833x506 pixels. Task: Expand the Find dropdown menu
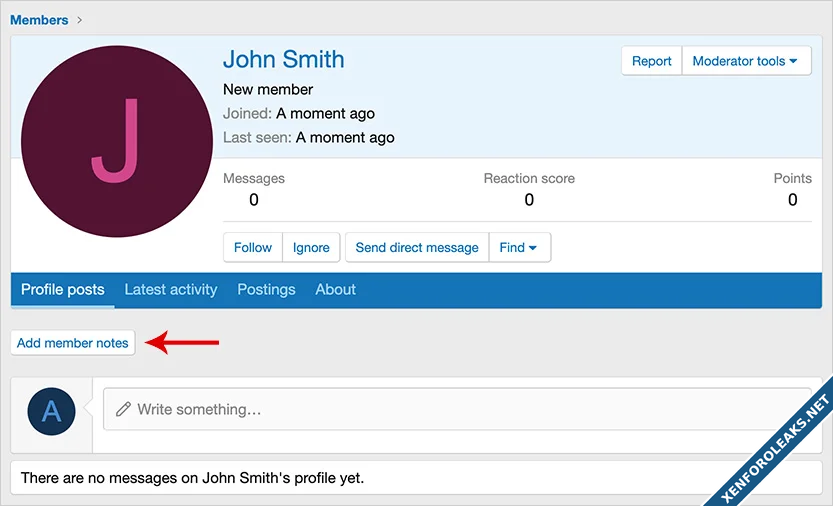[519, 247]
